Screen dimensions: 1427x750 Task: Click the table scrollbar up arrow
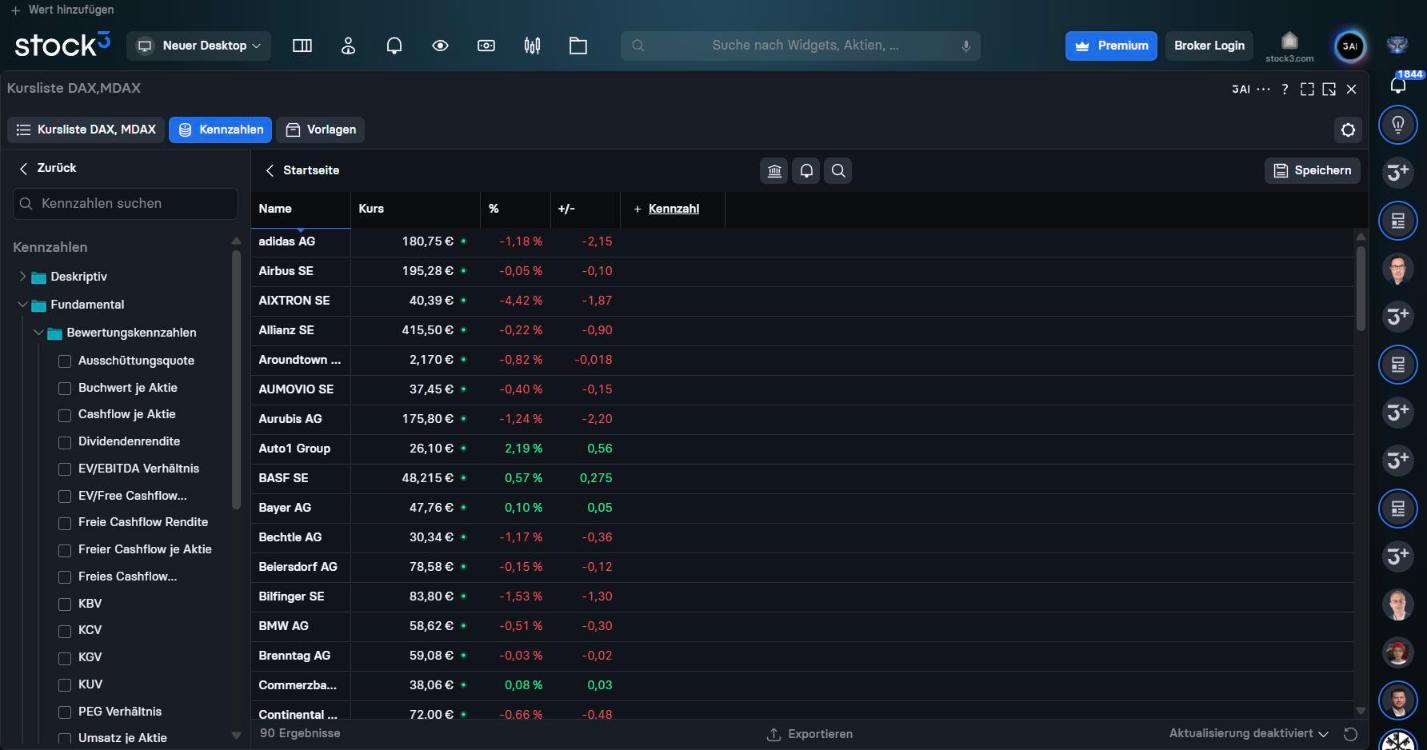[x=1360, y=236]
